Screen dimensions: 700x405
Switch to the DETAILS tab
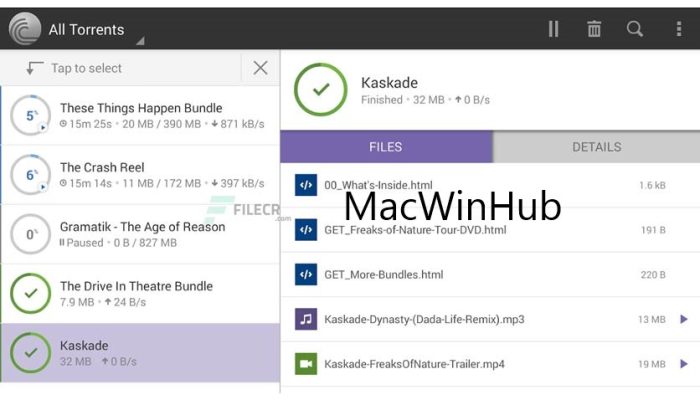point(596,147)
